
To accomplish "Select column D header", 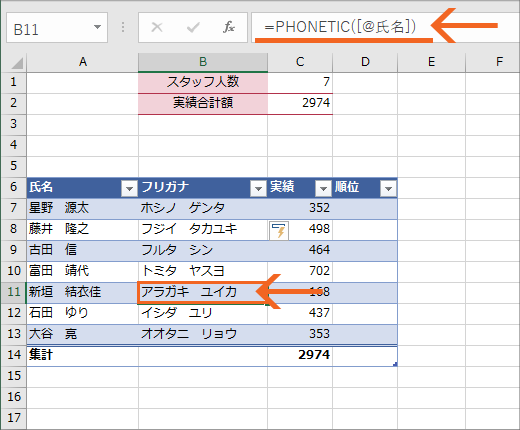I will (365, 62).
